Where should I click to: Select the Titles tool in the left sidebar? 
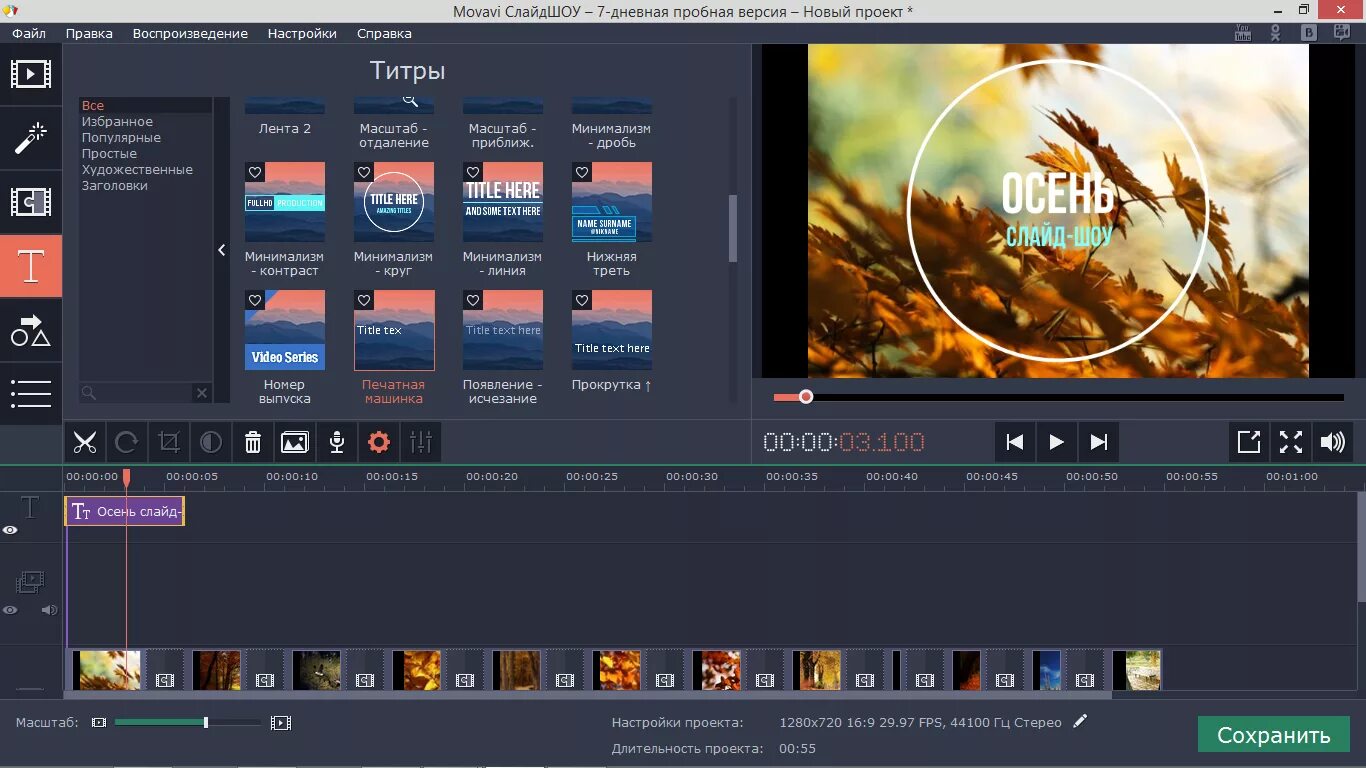click(x=30, y=265)
